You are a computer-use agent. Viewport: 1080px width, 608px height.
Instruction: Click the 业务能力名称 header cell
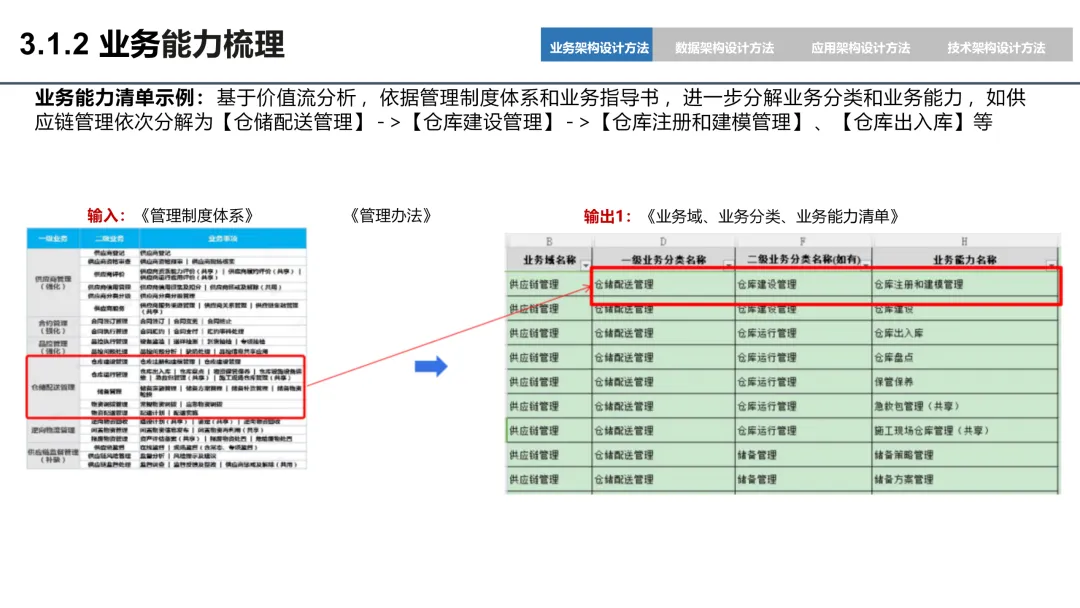[964, 260]
